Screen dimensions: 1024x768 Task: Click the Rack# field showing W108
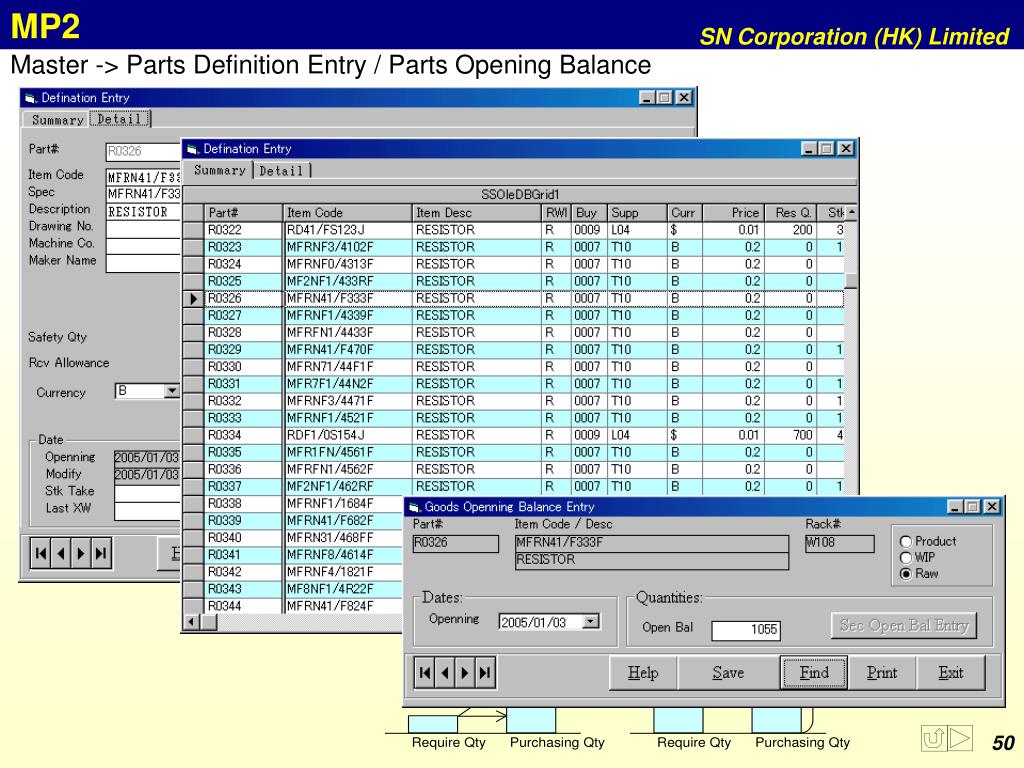839,543
